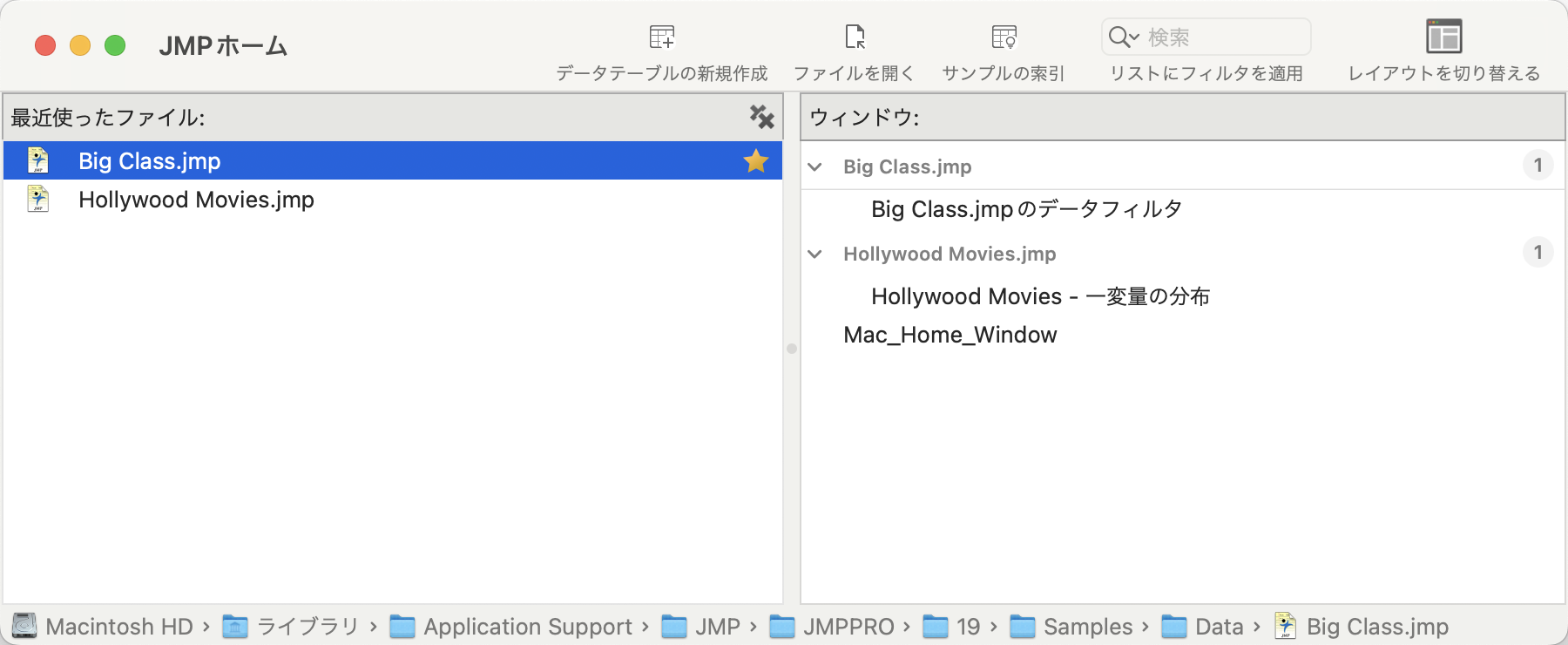Click Big Class.jmp file icon in recent list
This screenshot has height=645, width=1568.
click(x=38, y=160)
